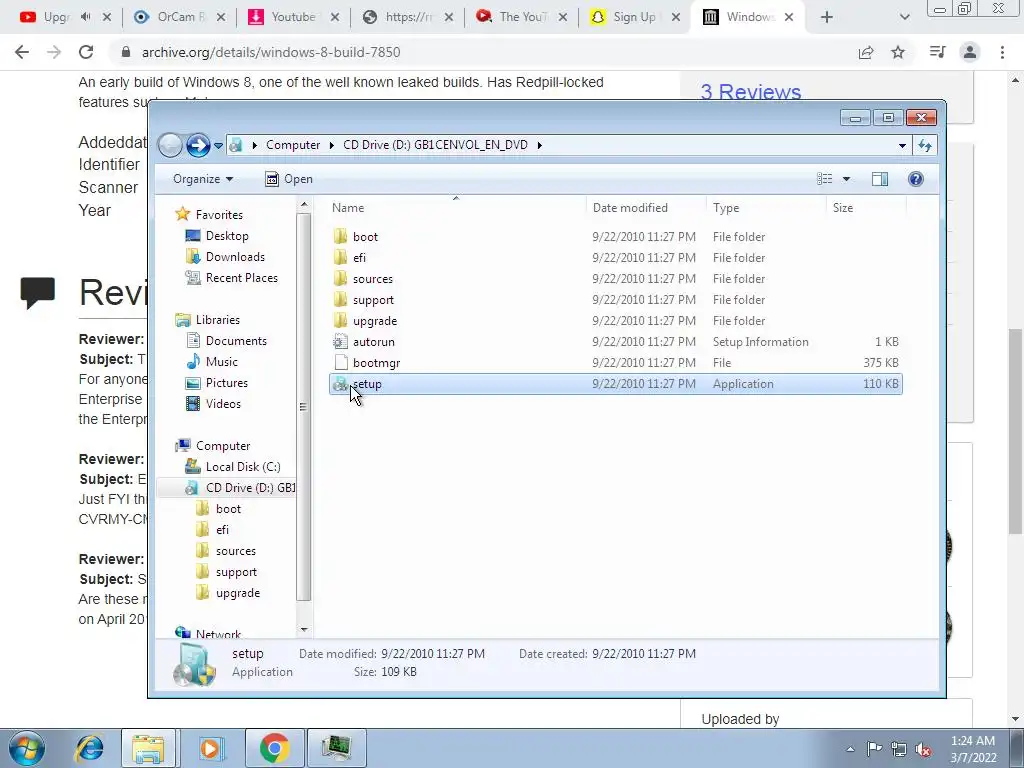Open recent locations dropdown arrow in Explorer

[218, 146]
